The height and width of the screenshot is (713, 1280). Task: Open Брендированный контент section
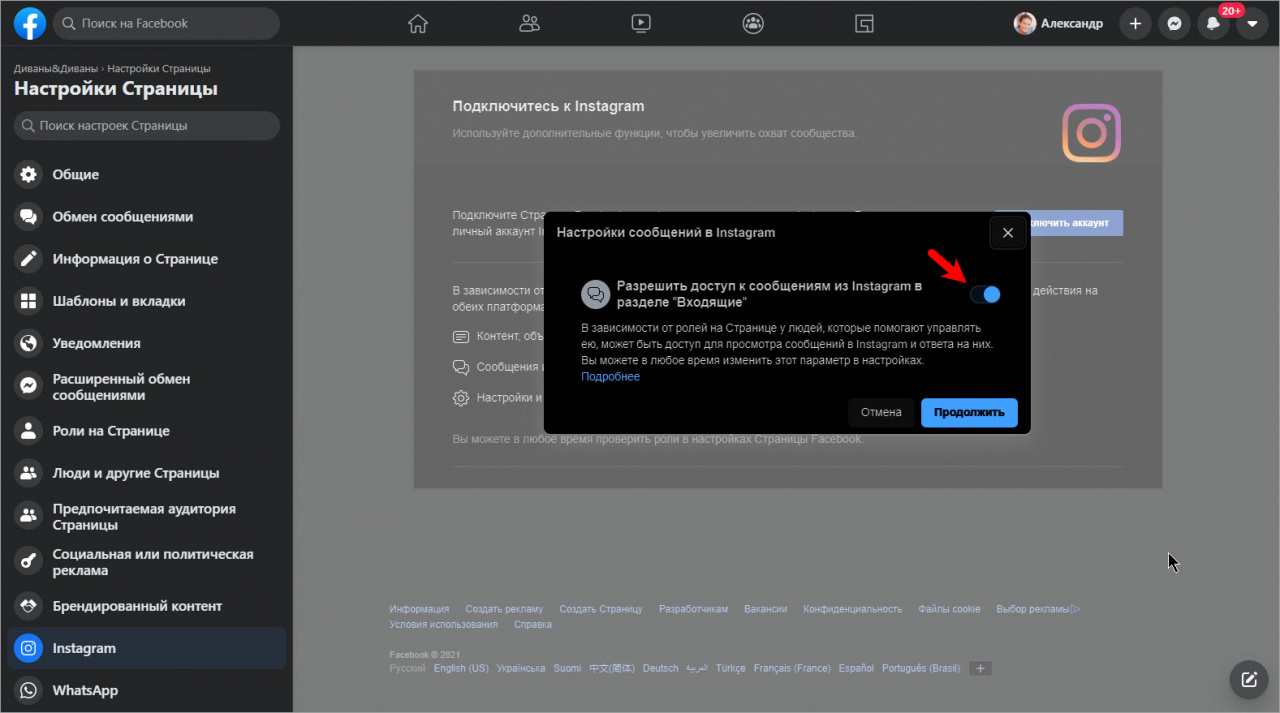tap(146, 606)
